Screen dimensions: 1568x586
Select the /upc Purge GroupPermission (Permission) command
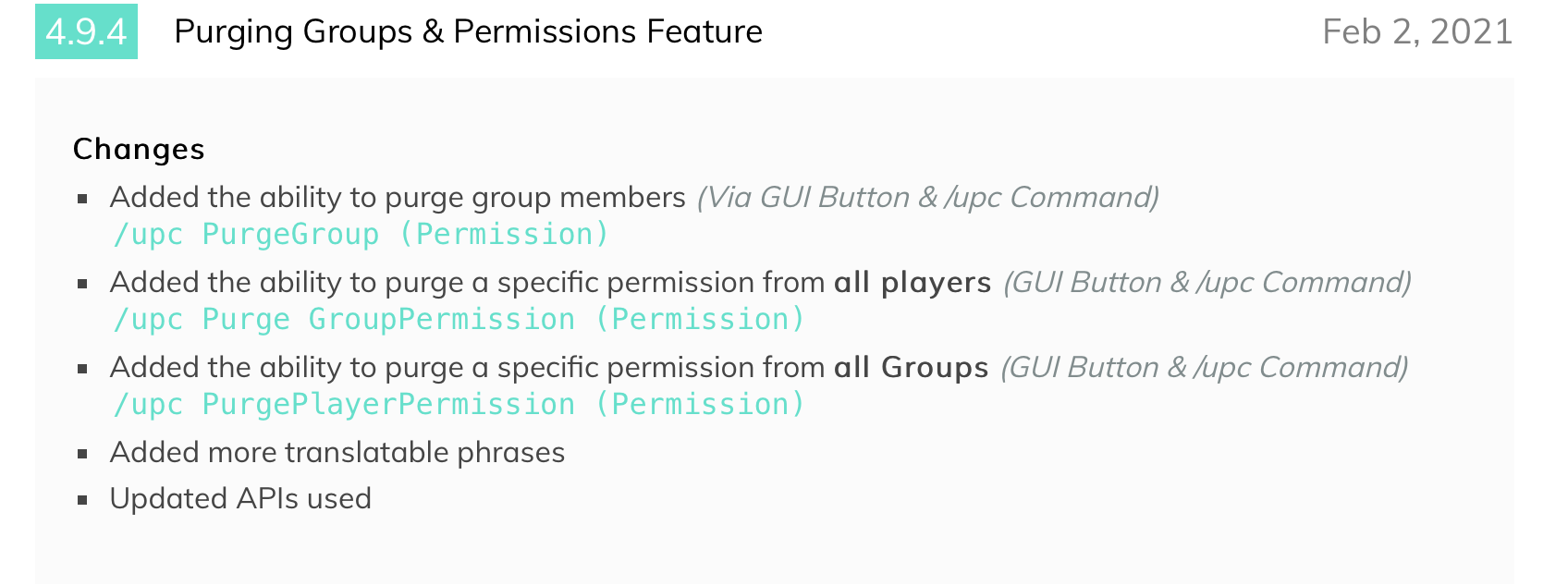pos(459,320)
